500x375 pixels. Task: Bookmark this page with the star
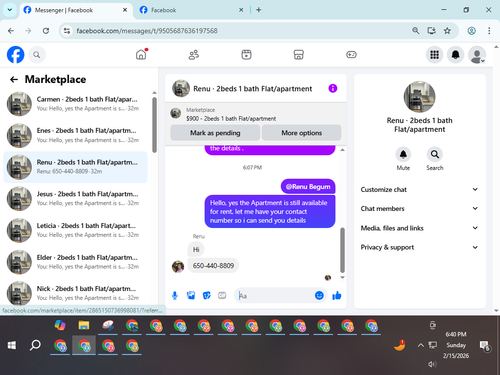tap(447, 31)
